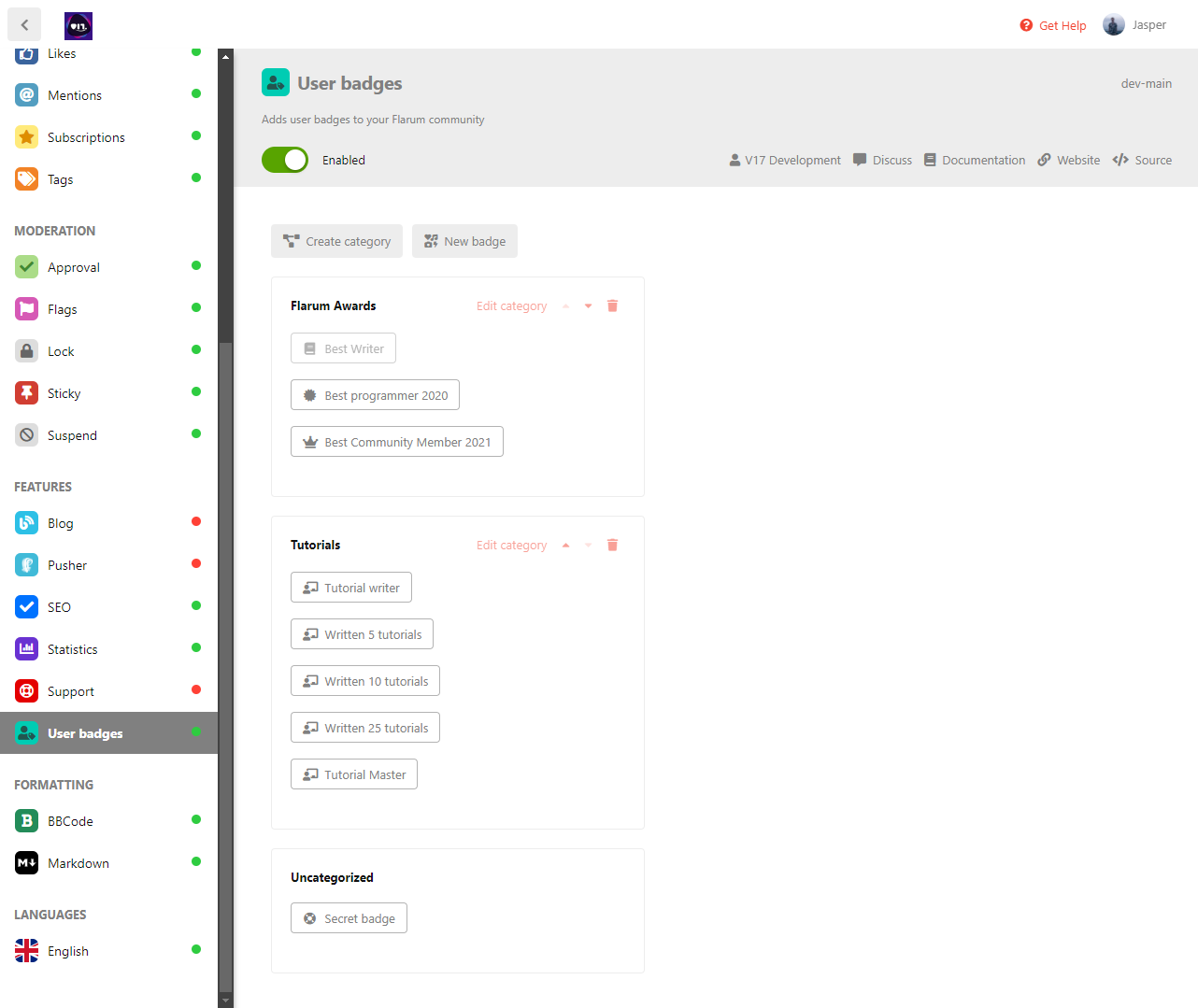Open the Written 5 tutorials badge
Screen dimensions: 1198x1008
[x=362, y=634]
